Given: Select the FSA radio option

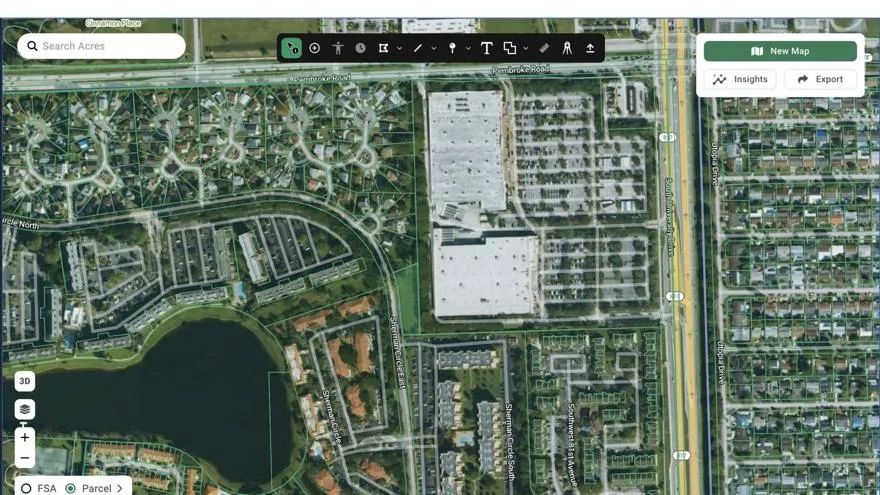Looking at the screenshot, I should (x=26, y=488).
